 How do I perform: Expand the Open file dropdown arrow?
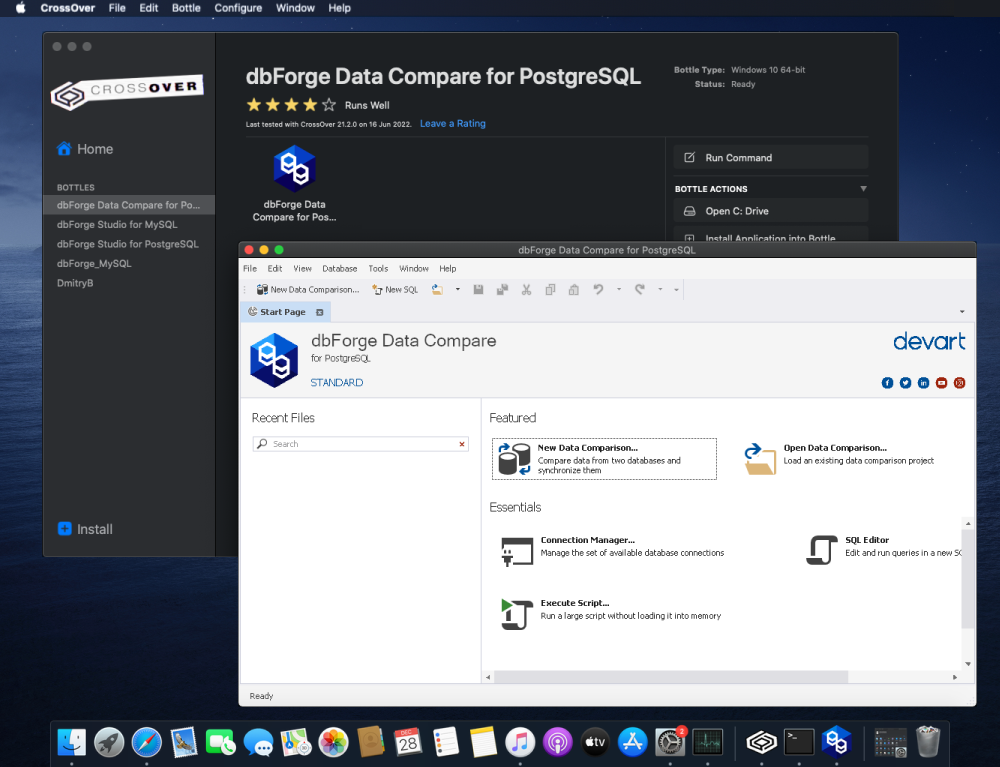[457, 289]
